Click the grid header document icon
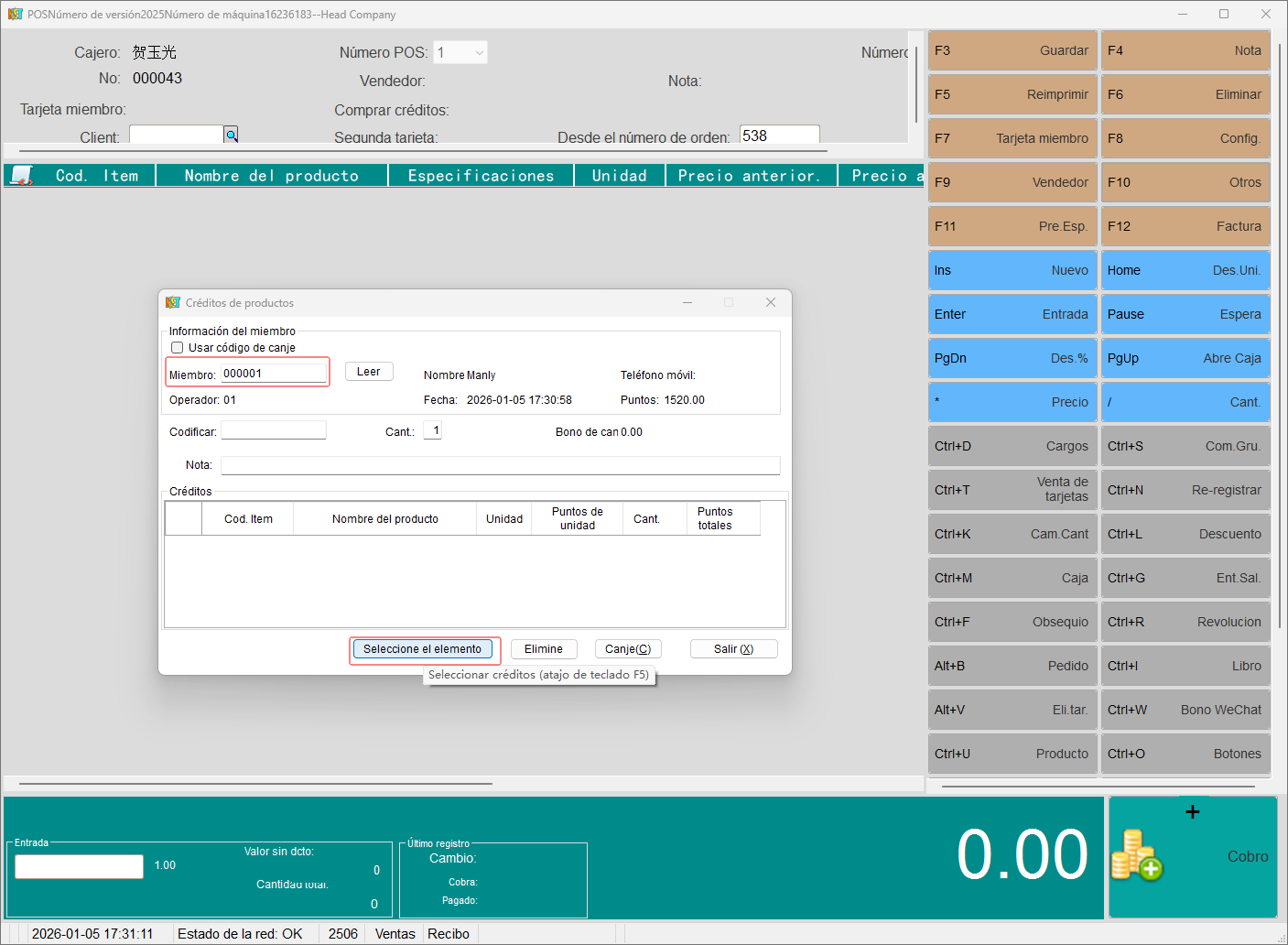Viewport: 1288px width, 945px height. [22, 175]
